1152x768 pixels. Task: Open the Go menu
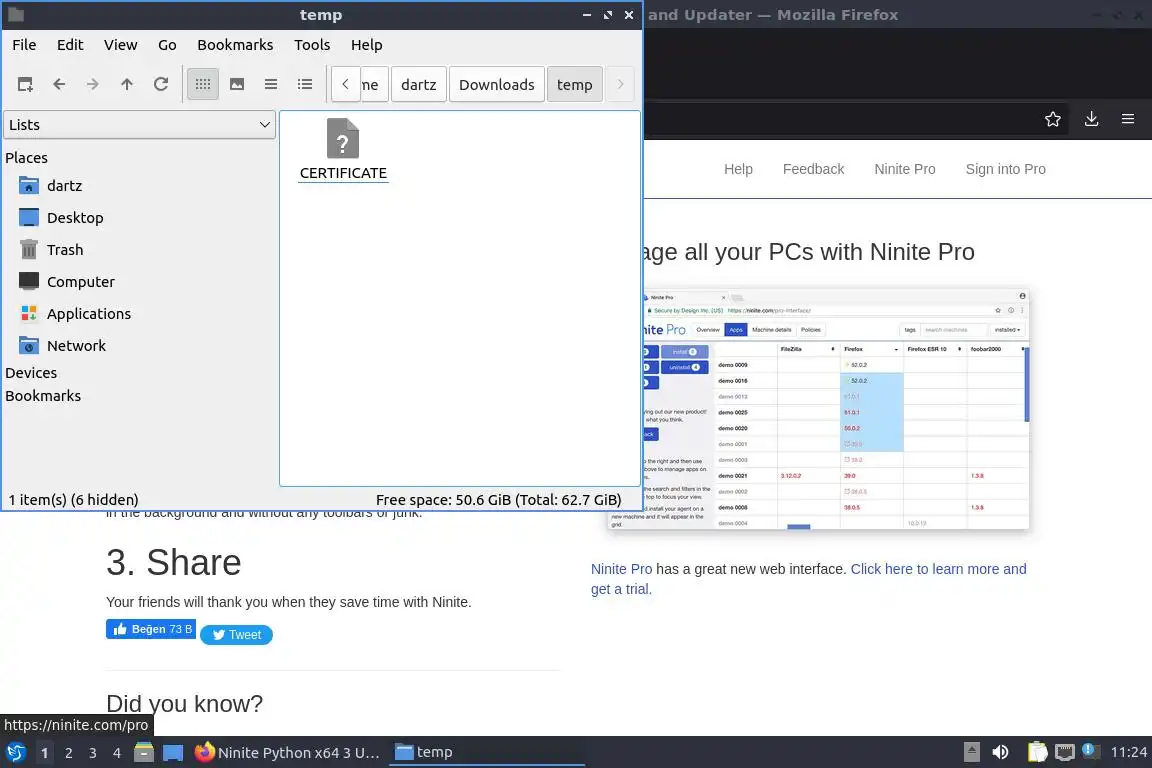[x=167, y=45]
